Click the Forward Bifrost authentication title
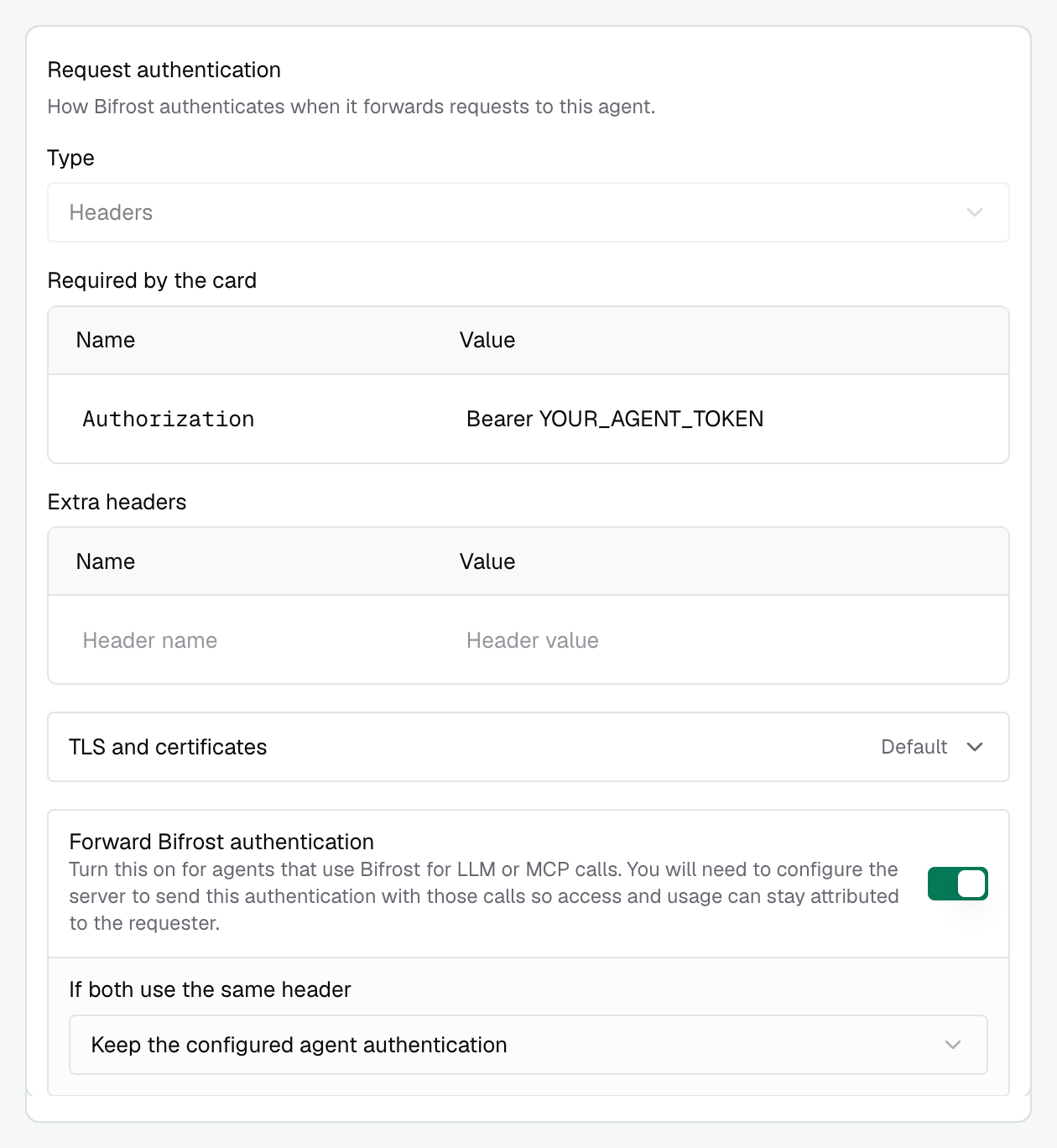This screenshot has width=1057, height=1148. (221, 842)
